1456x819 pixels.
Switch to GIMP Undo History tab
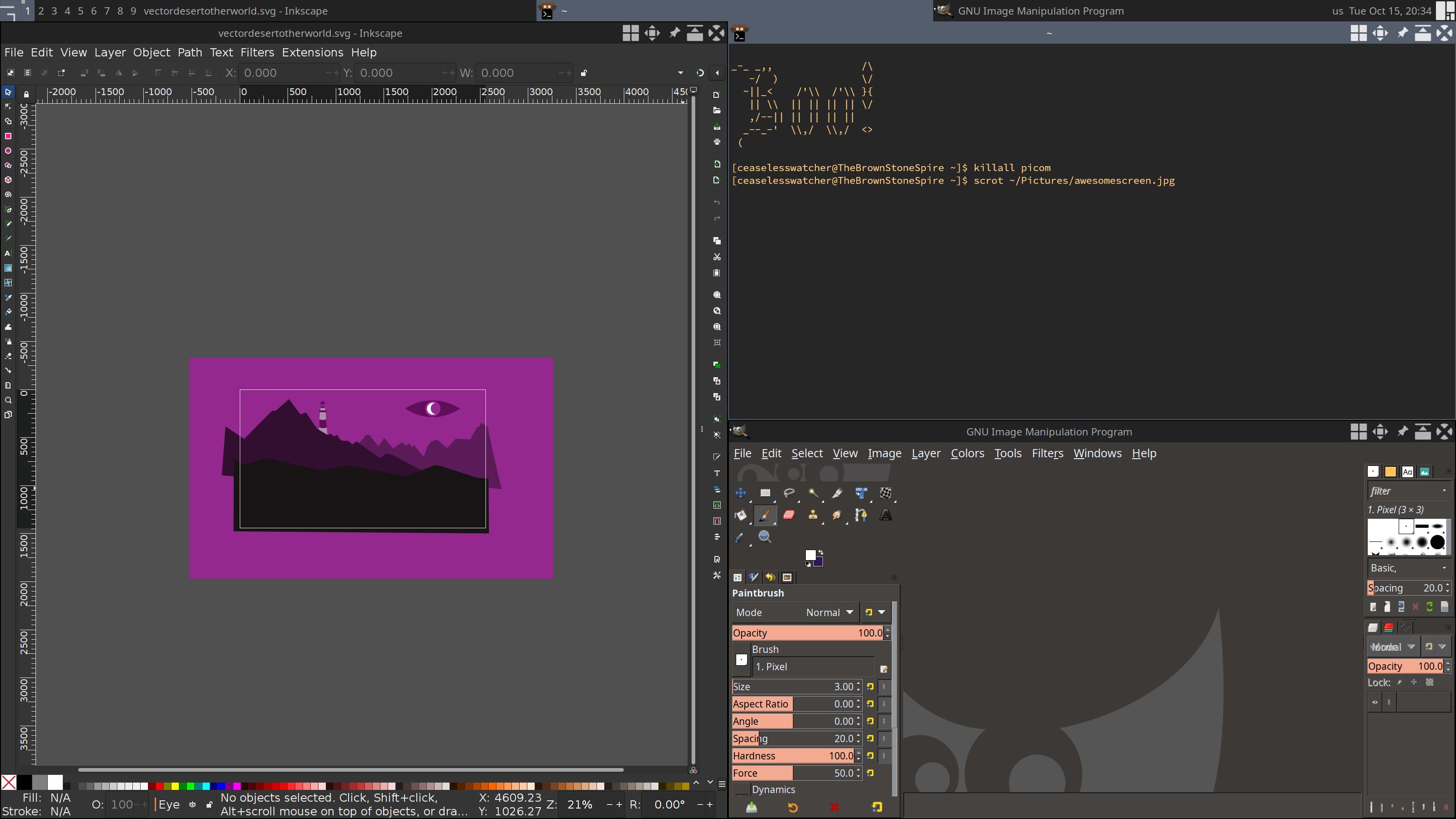[770, 577]
